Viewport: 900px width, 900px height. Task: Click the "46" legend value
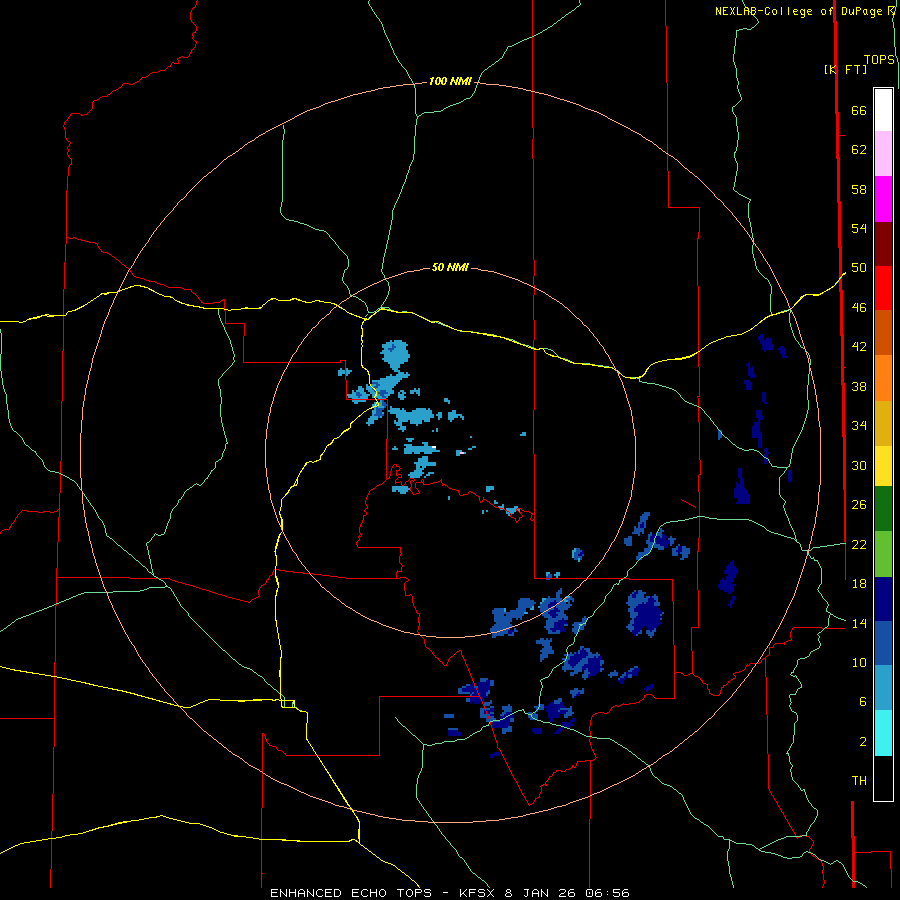tap(859, 308)
